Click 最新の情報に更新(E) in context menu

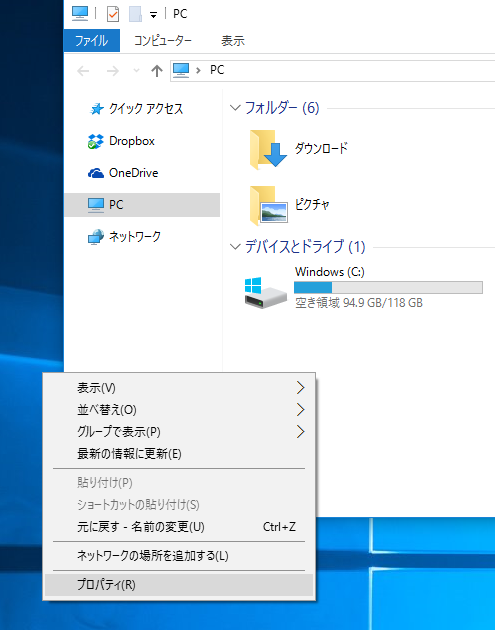tap(129, 454)
